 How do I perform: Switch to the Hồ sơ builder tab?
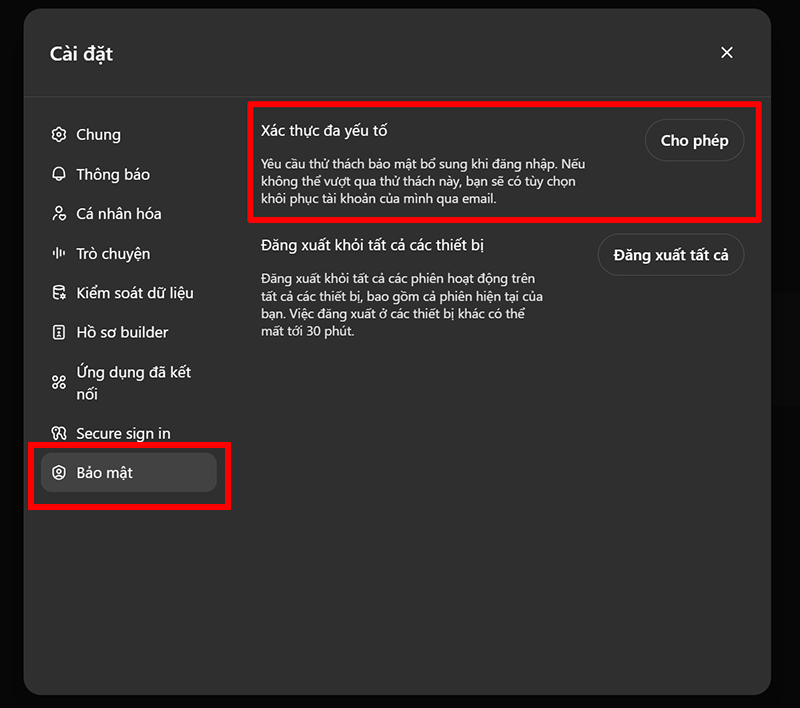(x=129, y=333)
